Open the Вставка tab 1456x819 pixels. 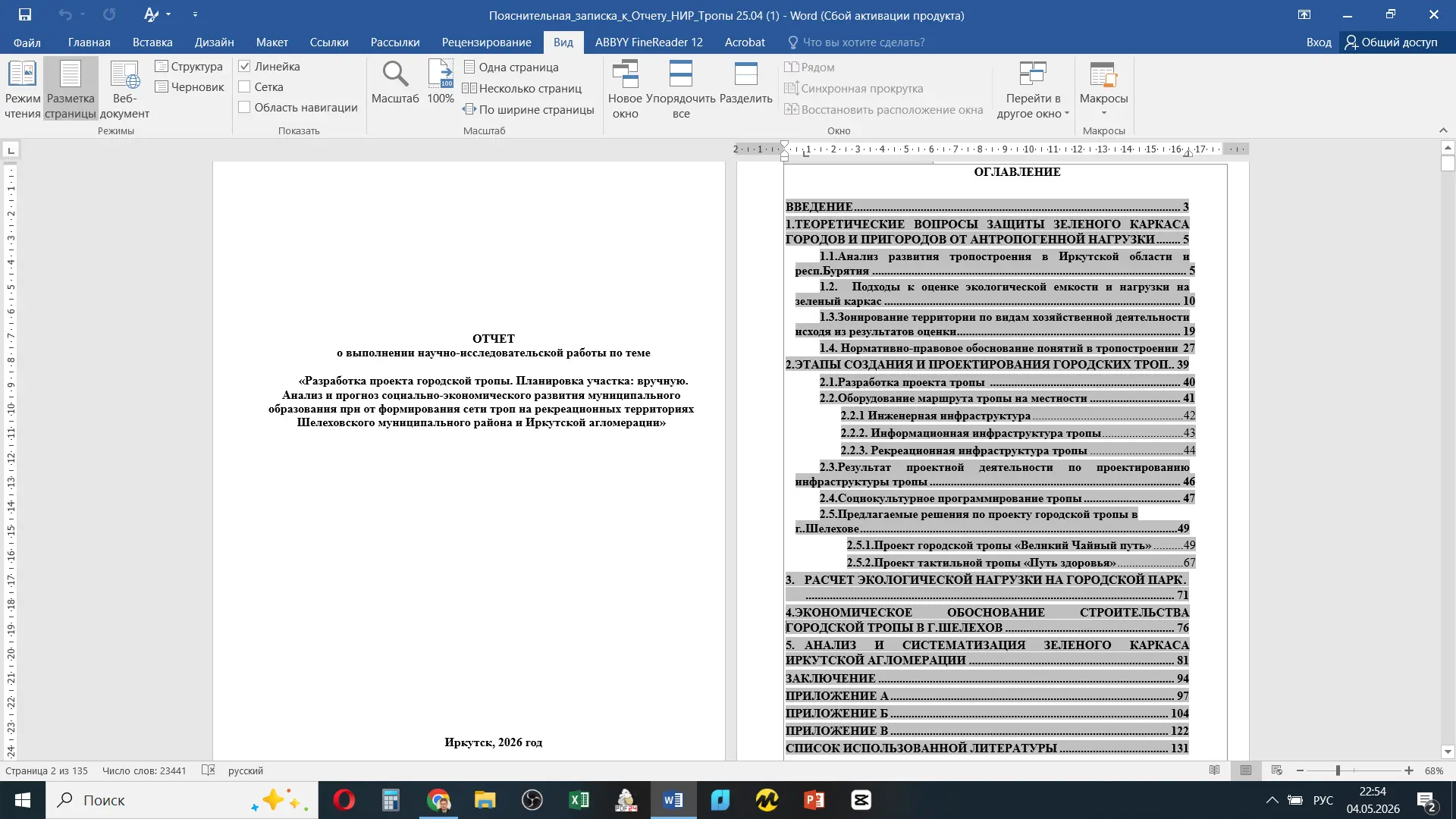click(152, 42)
